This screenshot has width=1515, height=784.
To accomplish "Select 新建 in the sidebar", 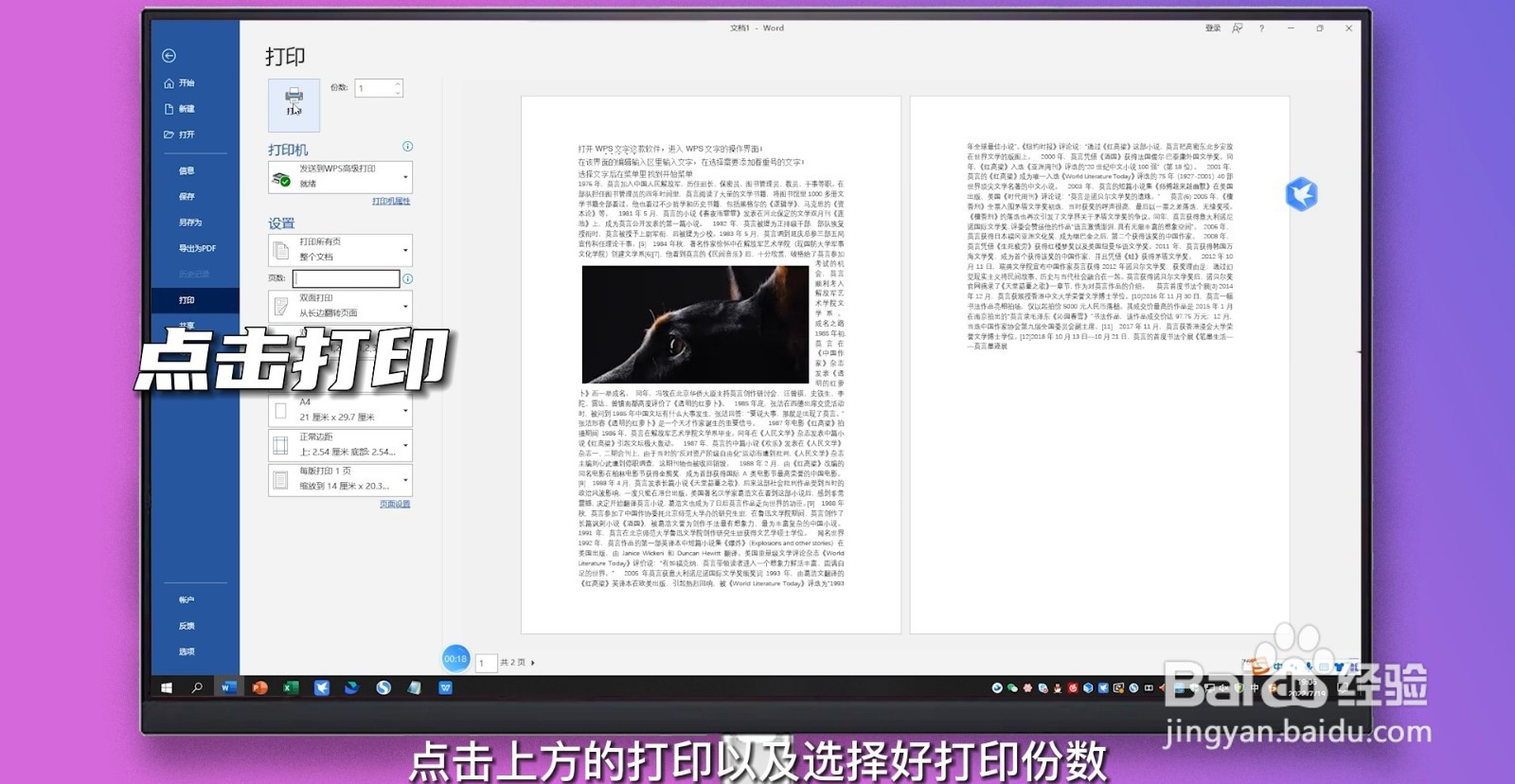I will pyautogui.click(x=180, y=109).
